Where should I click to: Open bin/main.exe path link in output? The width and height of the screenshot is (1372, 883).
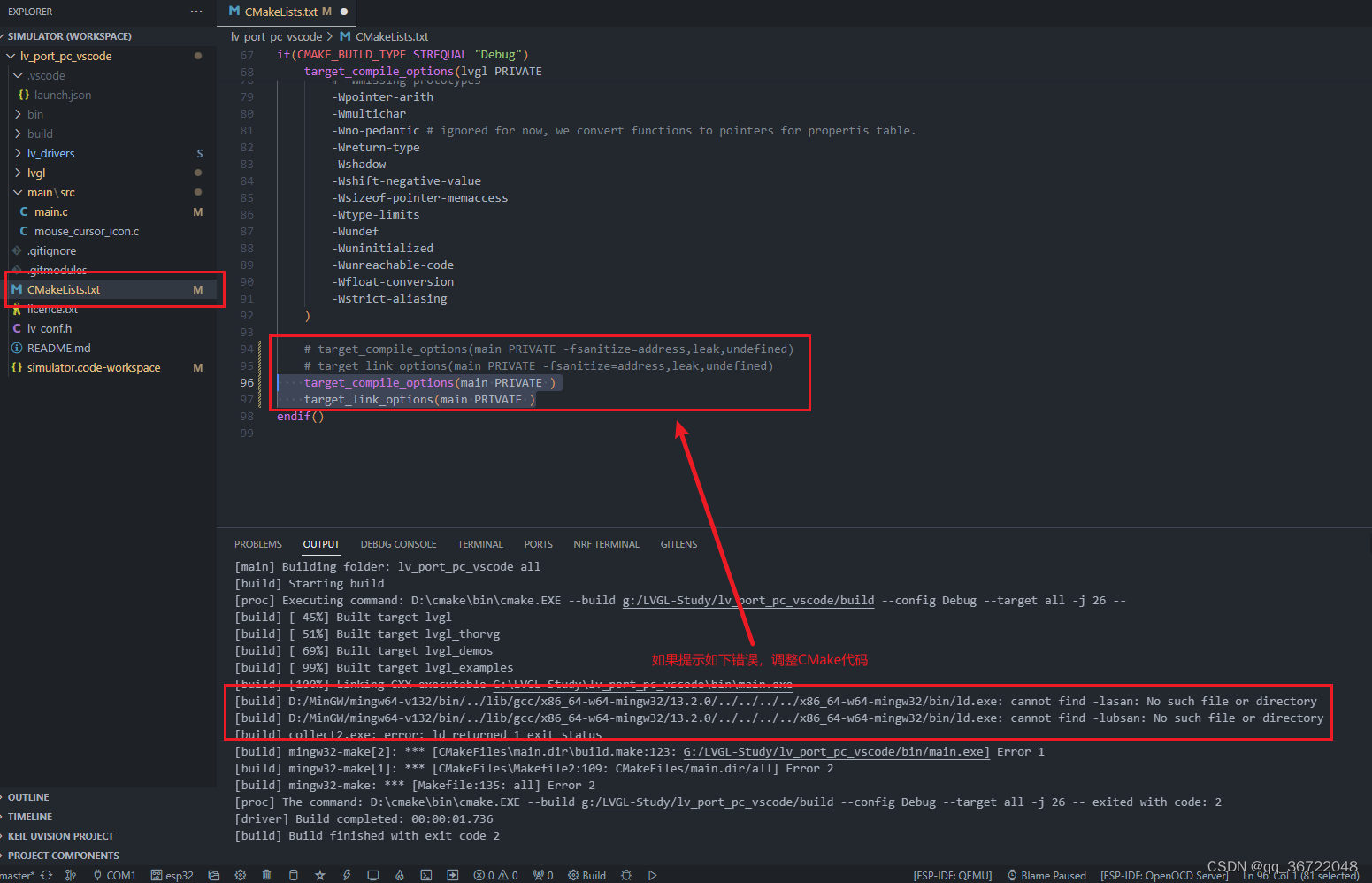[x=835, y=751]
